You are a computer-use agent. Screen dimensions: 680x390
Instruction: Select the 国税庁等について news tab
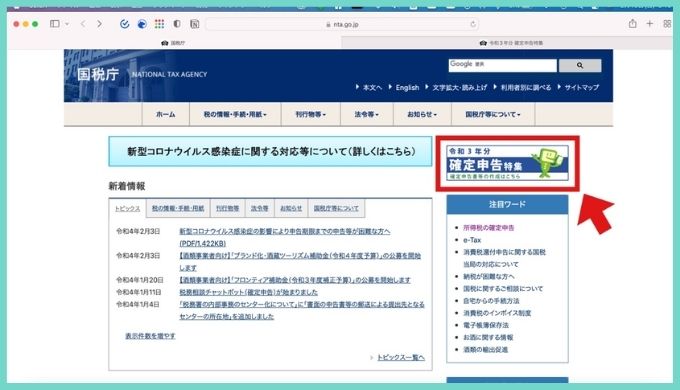[x=336, y=209]
